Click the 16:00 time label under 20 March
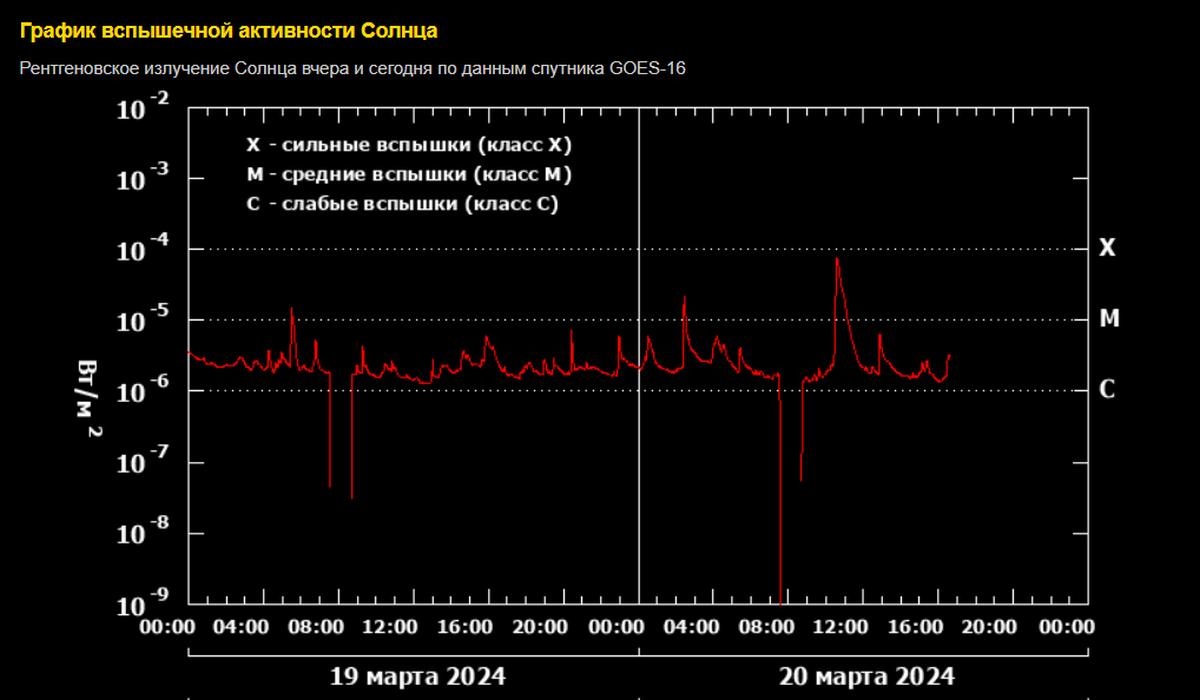This screenshot has height=700, width=1200. [x=914, y=627]
